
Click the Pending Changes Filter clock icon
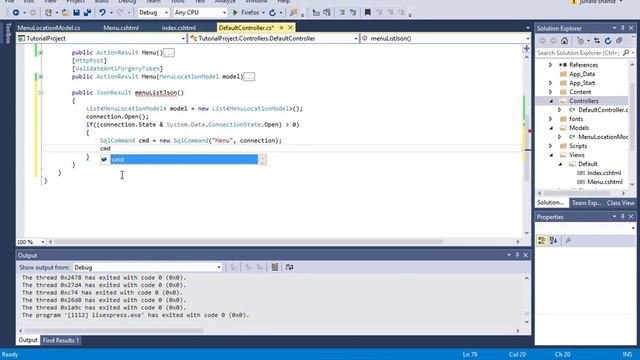click(x=580, y=41)
